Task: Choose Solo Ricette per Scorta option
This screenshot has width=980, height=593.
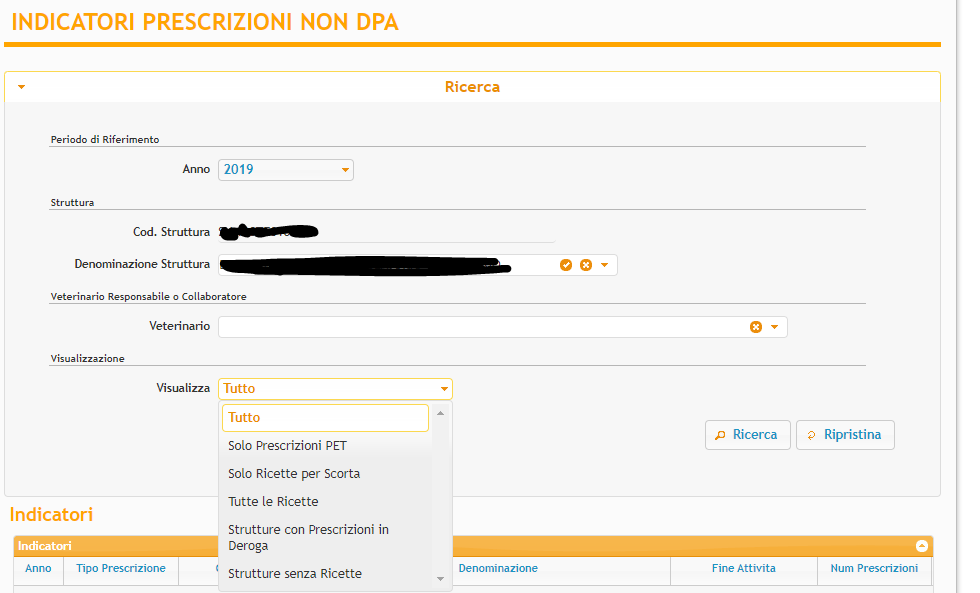Action: click(x=325, y=474)
